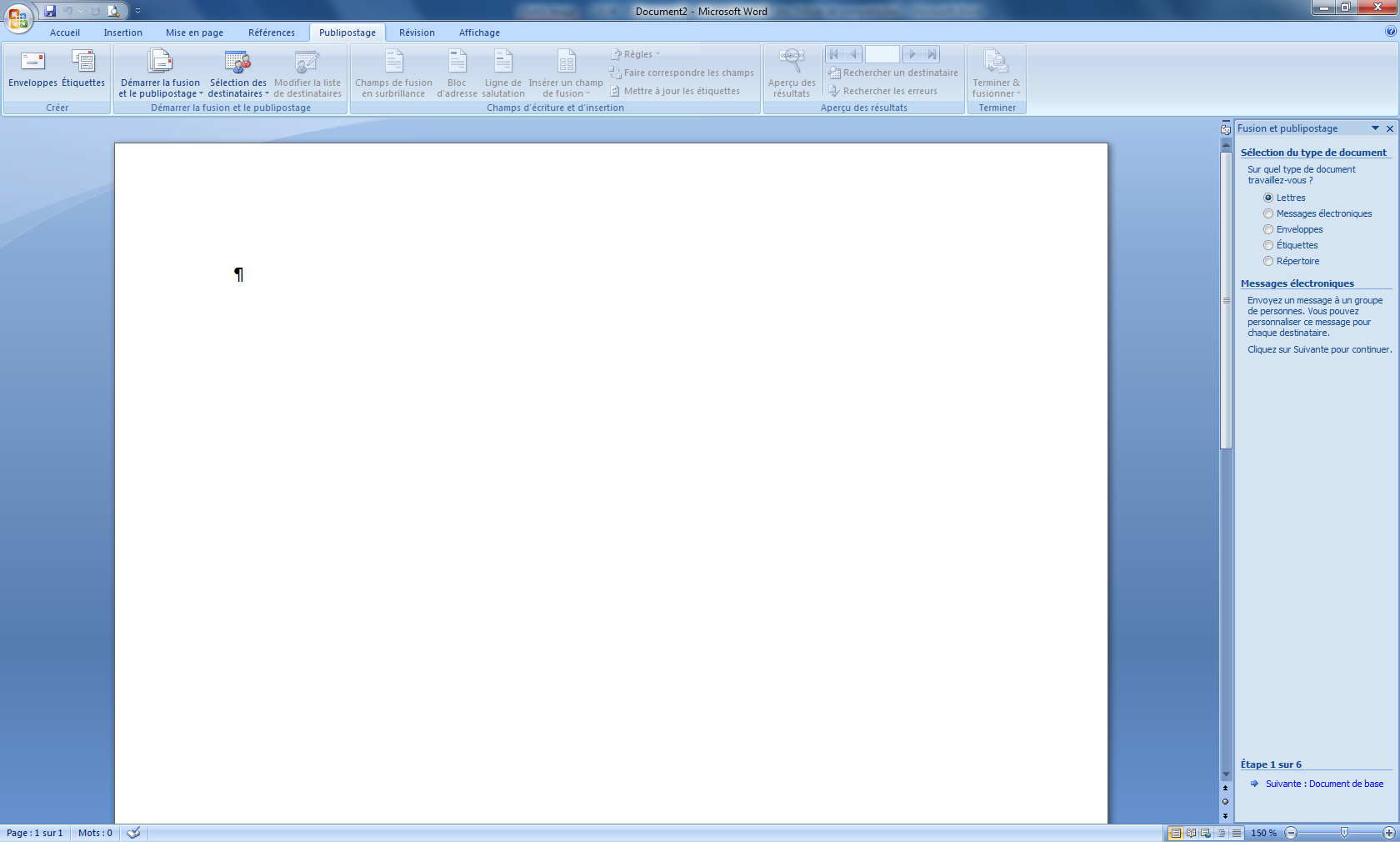Click Rechercher les erreurs

coord(883,91)
